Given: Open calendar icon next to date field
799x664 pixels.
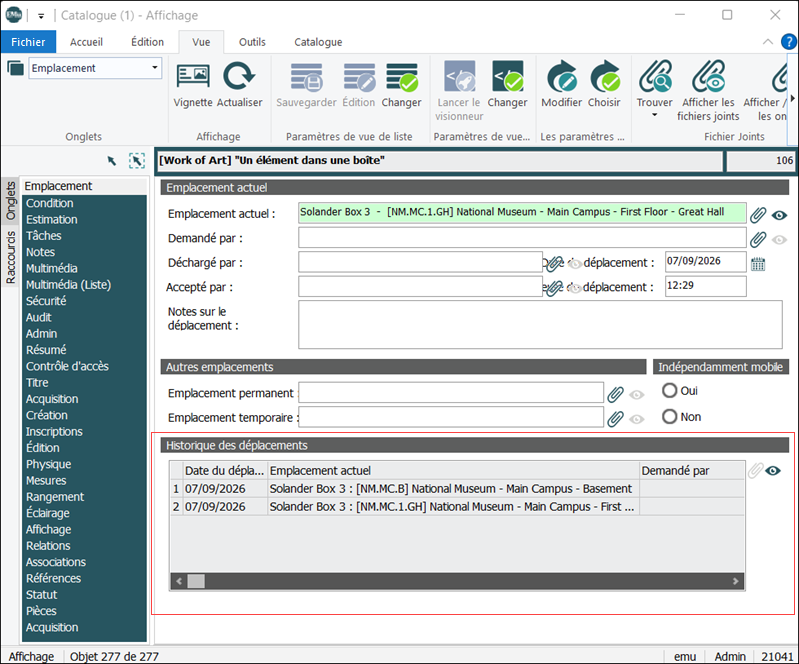Looking at the screenshot, I should (758, 264).
